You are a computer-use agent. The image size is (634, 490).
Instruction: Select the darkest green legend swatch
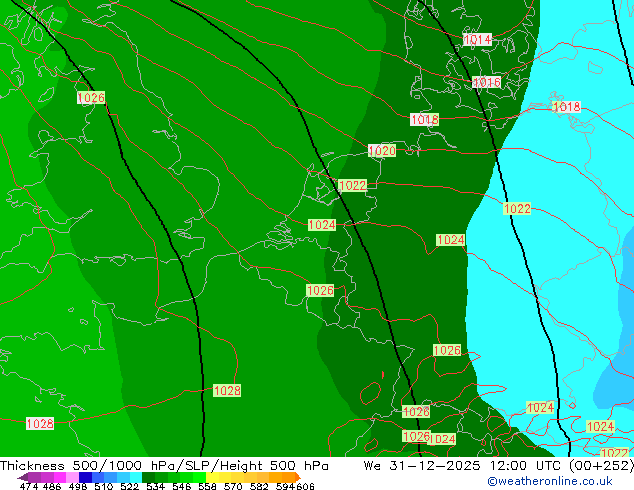(x=148, y=477)
